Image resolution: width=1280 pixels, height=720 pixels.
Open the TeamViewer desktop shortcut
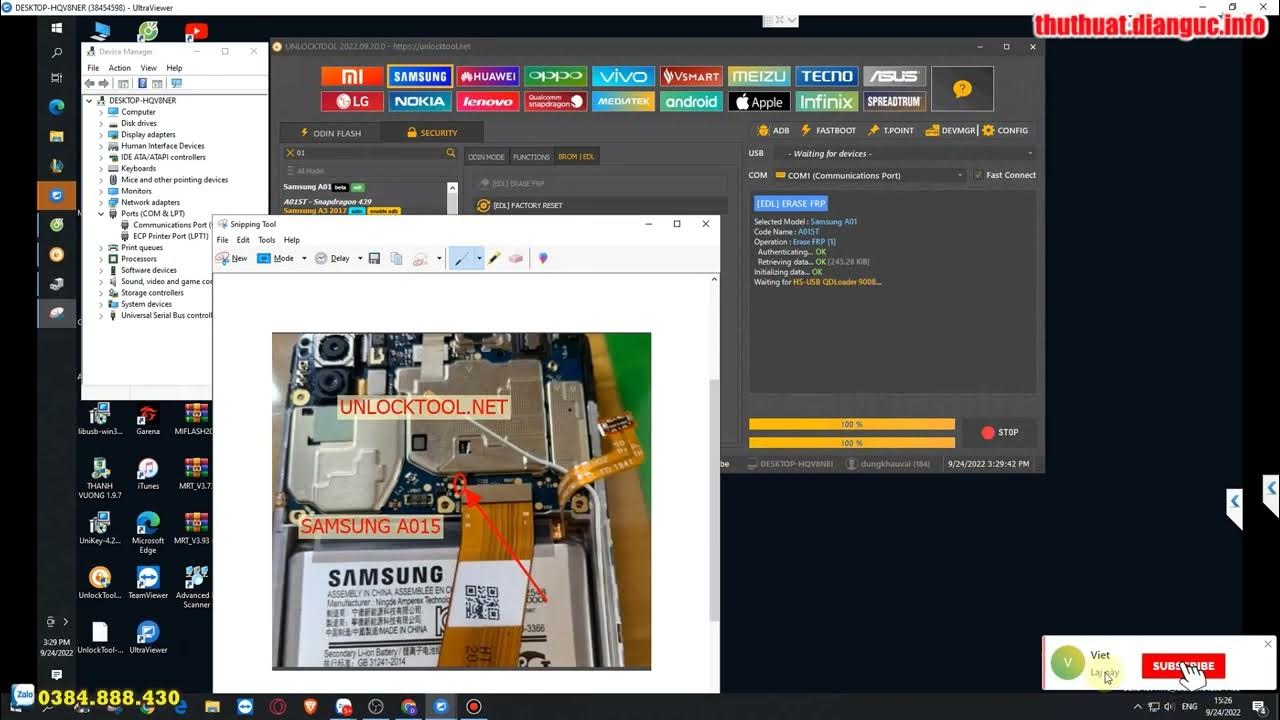(x=148, y=583)
